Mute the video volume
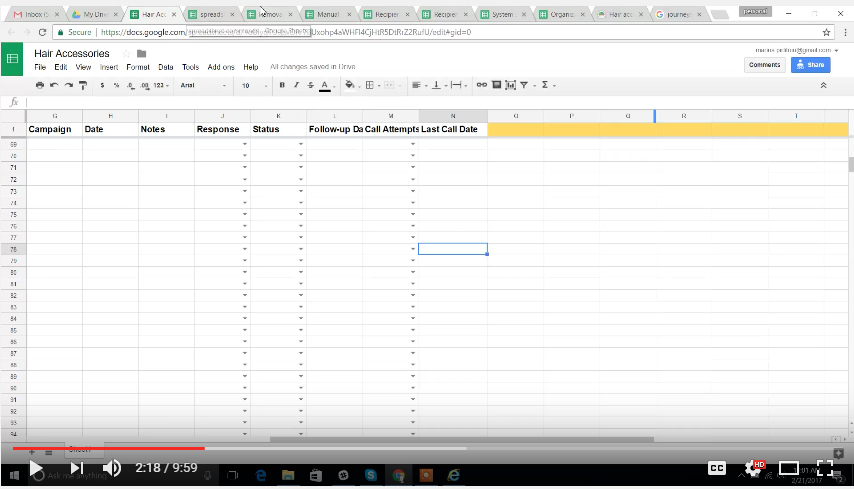 point(112,468)
